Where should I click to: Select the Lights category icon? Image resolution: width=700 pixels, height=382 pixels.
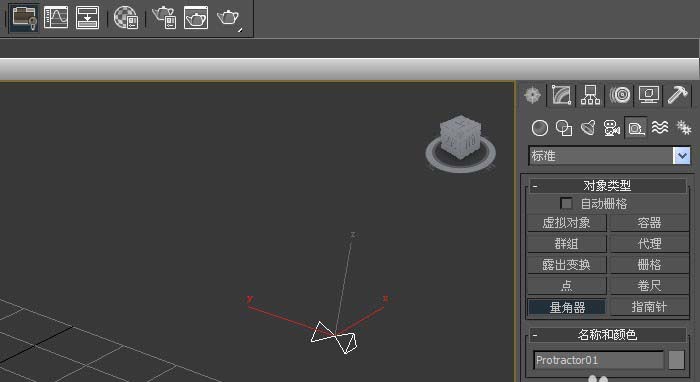[588, 128]
